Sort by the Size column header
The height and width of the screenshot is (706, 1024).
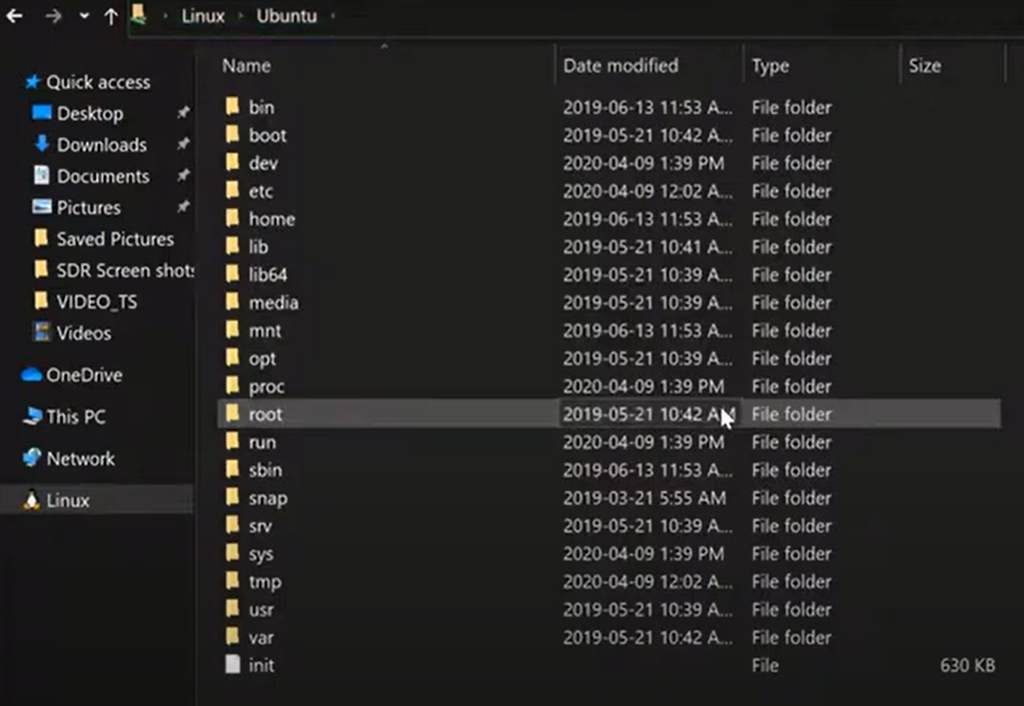(x=924, y=66)
